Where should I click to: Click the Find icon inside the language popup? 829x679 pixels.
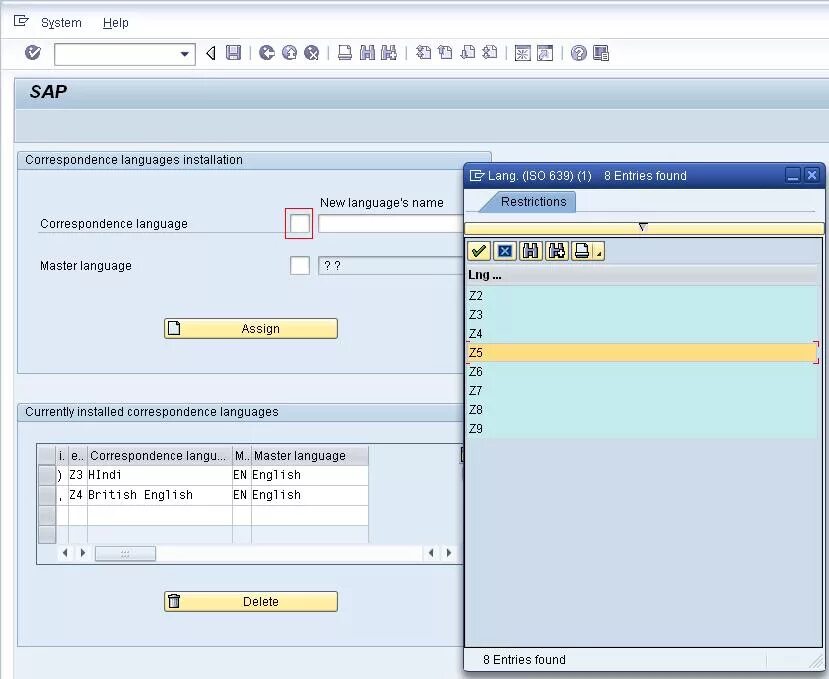point(530,251)
